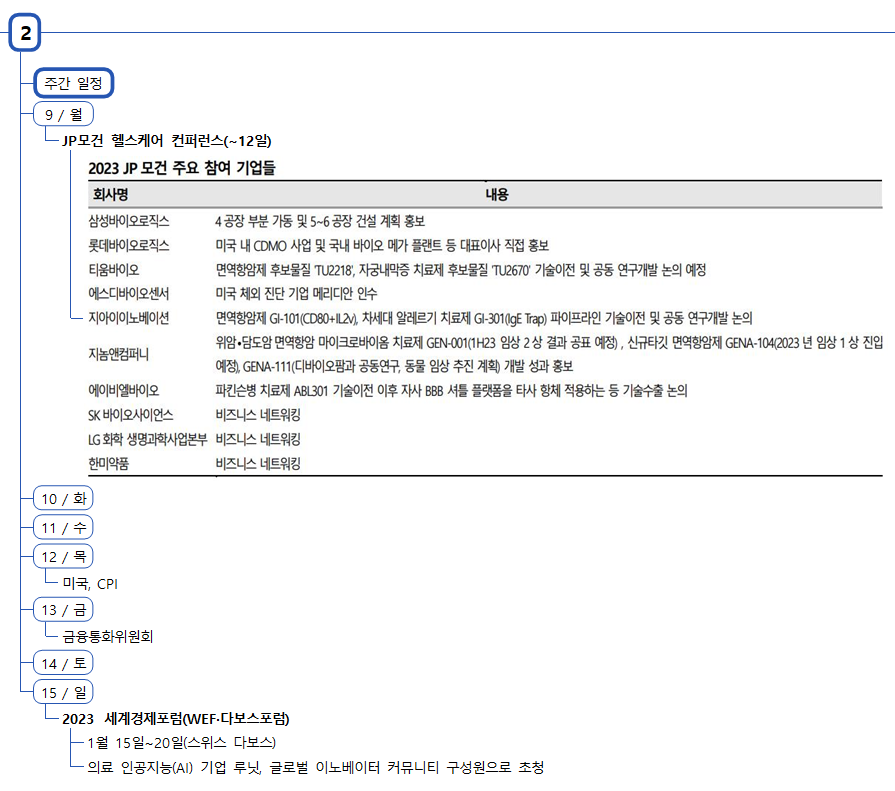Screen dimensions: 895x791
Task: Click the 지놈앤컴퍼니 company cell
Action: point(118,354)
